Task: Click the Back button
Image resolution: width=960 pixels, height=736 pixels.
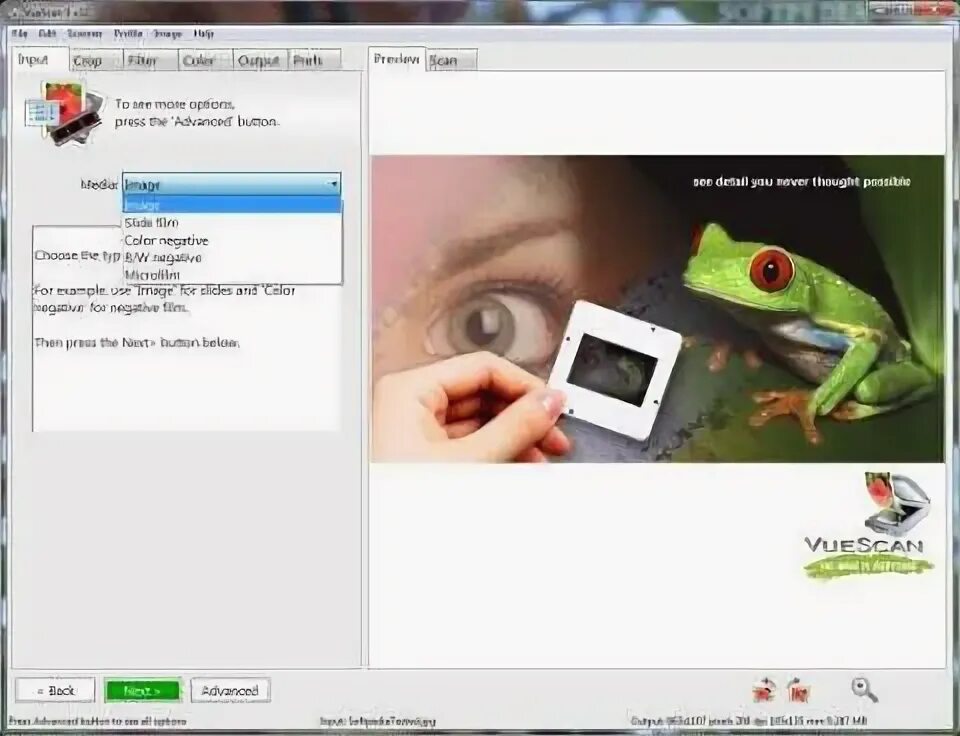Action: pyautogui.click(x=57, y=690)
